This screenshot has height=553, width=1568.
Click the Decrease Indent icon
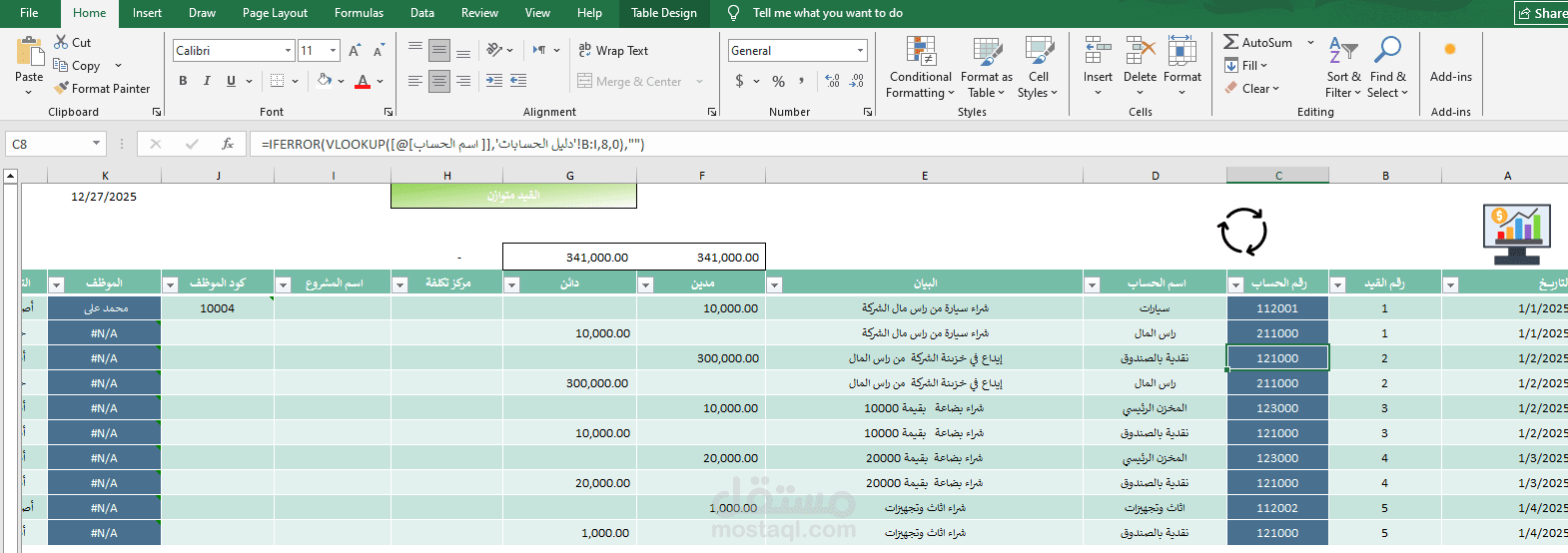click(x=494, y=81)
